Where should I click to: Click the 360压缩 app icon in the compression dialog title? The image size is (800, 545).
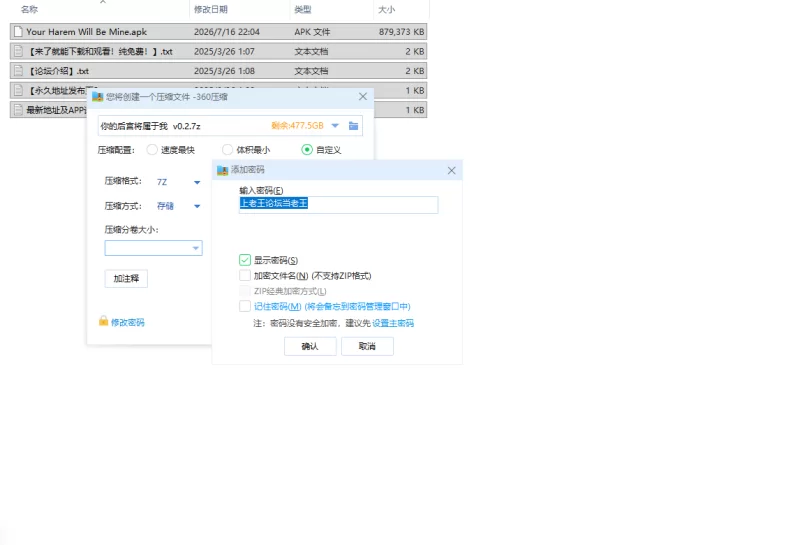coord(97,97)
